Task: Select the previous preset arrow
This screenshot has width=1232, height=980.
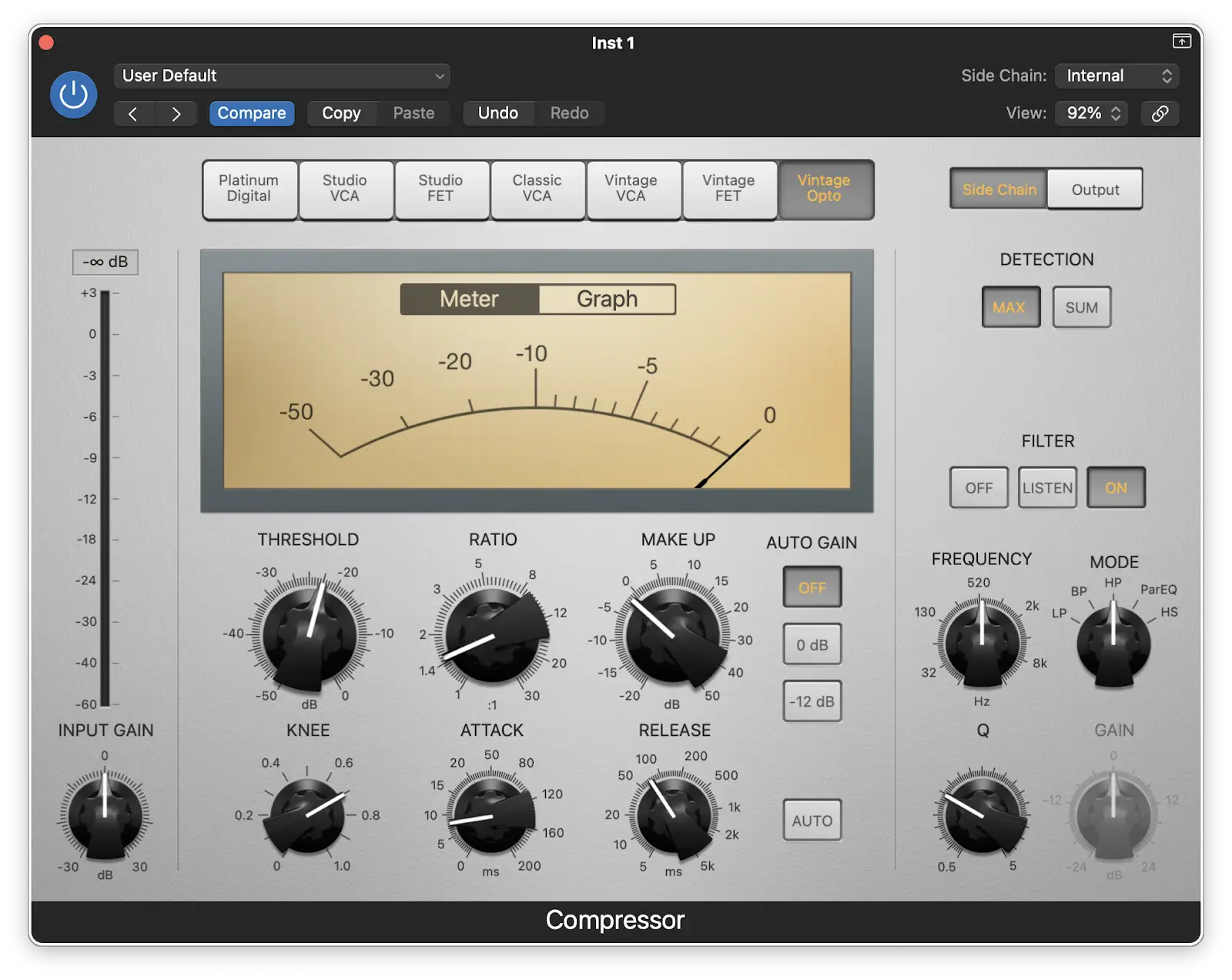Action: (134, 113)
